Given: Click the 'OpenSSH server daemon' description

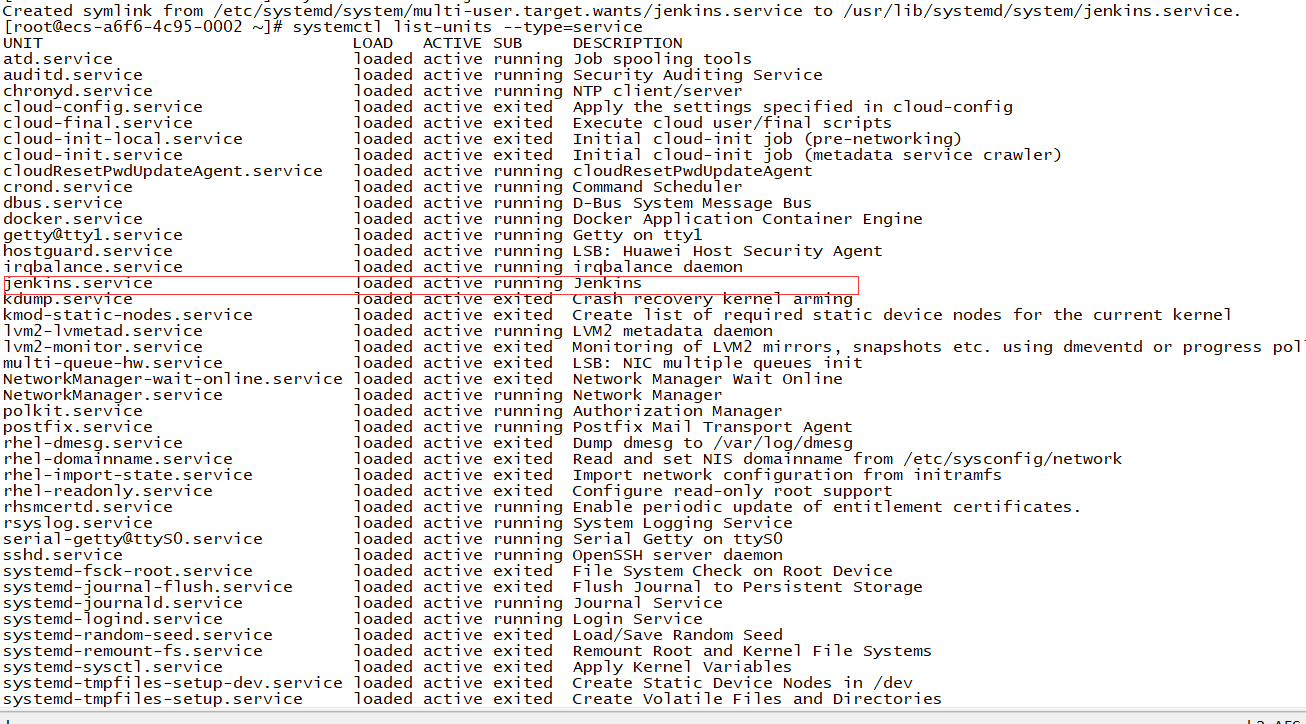Looking at the screenshot, I should [678, 555].
